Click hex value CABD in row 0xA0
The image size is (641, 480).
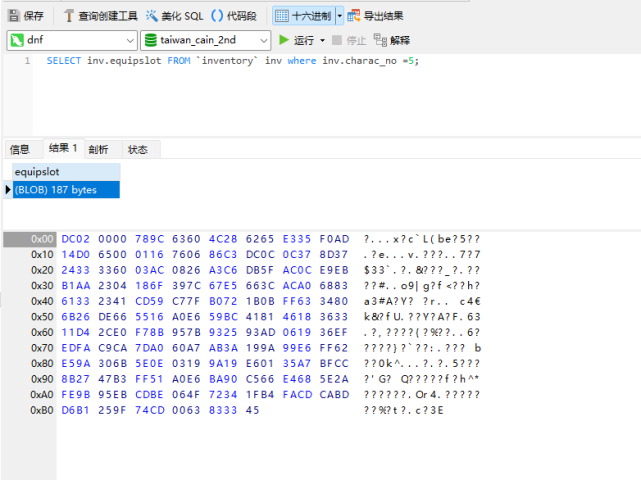pyautogui.click(x=334, y=395)
